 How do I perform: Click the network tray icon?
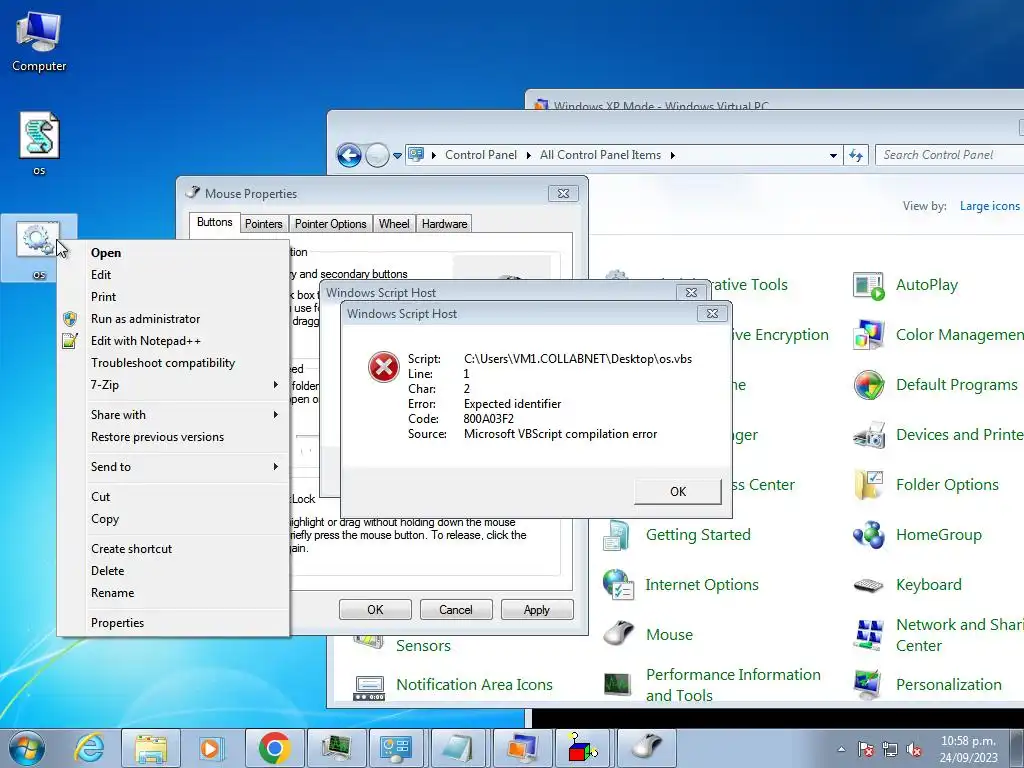pyautogui.click(x=889, y=750)
